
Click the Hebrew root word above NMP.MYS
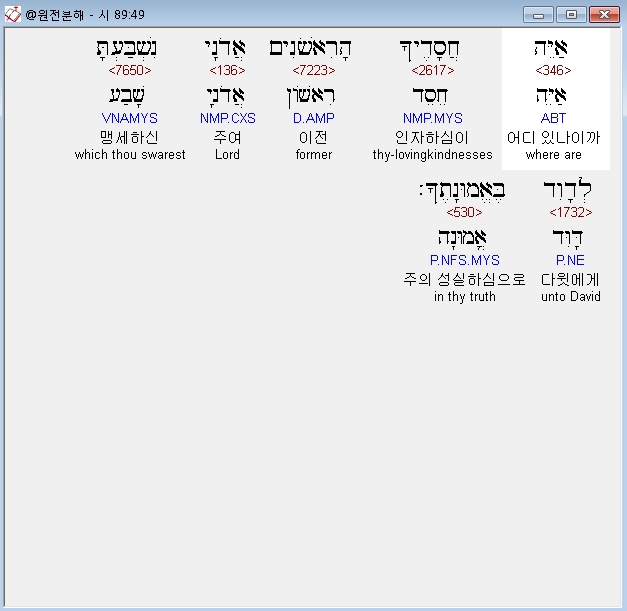(x=430, y=96)
